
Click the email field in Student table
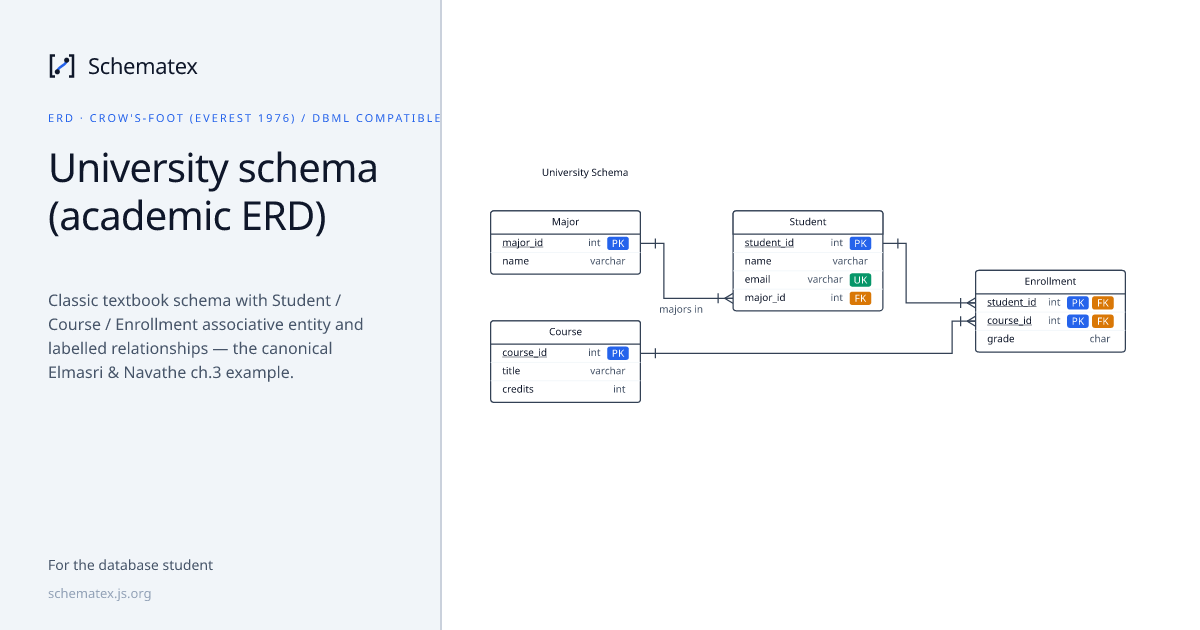point(808,280)
